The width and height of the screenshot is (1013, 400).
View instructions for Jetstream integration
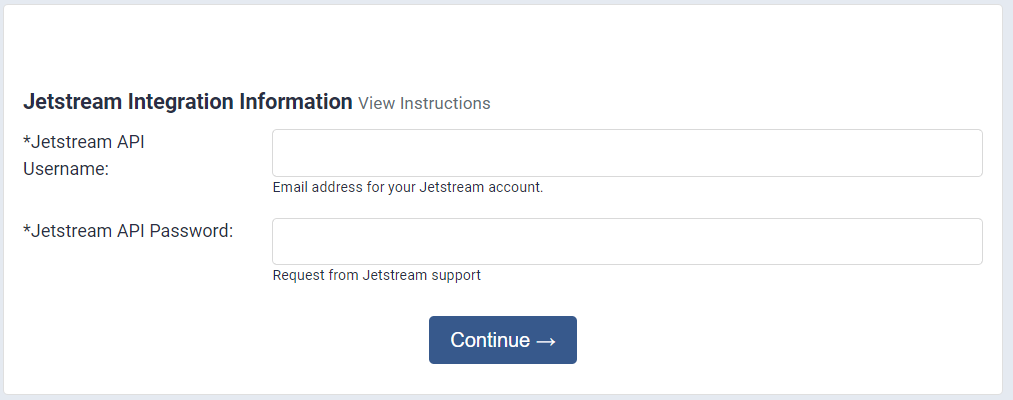pyautogui.click(x=424, y=103)
